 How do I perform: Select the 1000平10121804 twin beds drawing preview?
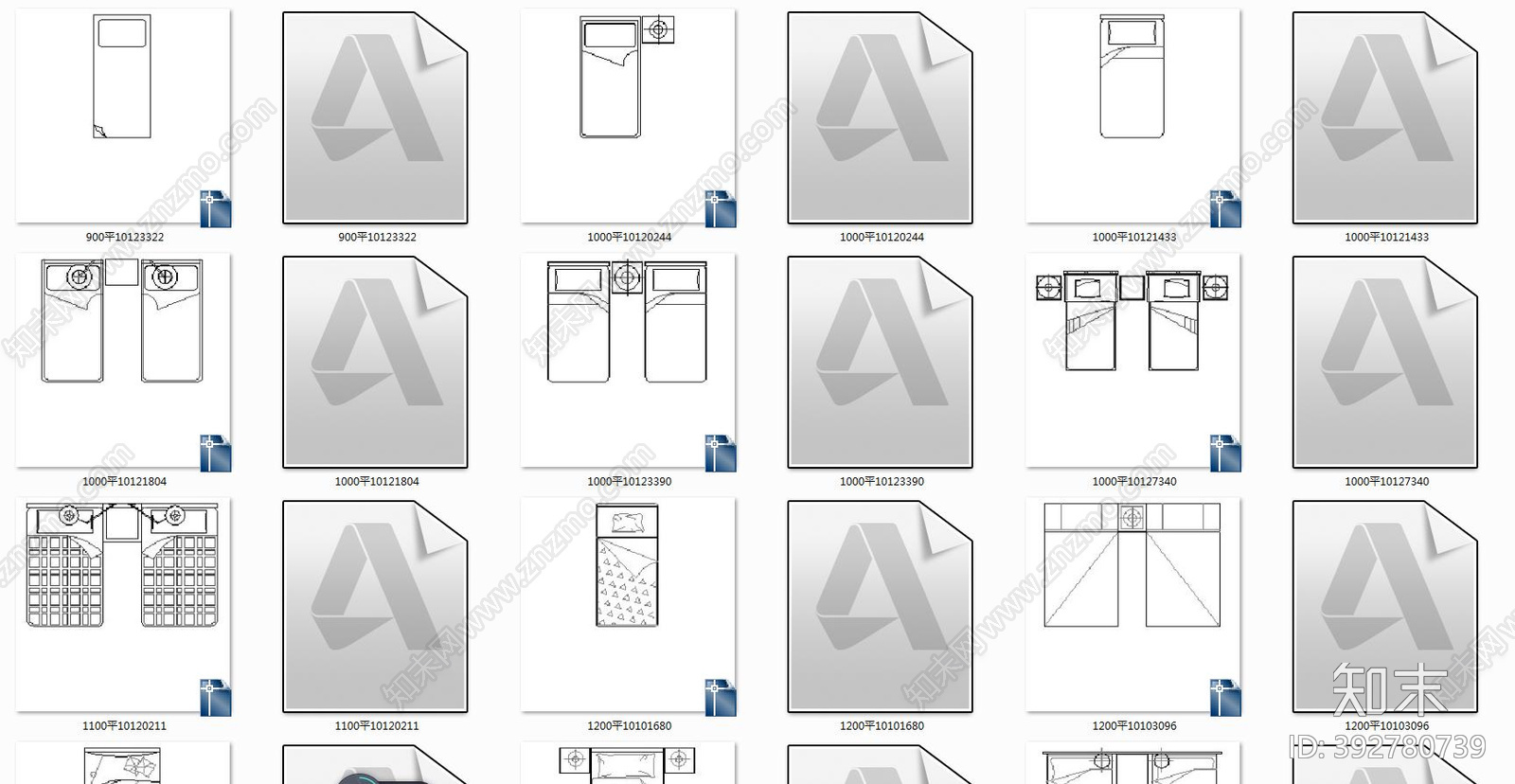123,361
